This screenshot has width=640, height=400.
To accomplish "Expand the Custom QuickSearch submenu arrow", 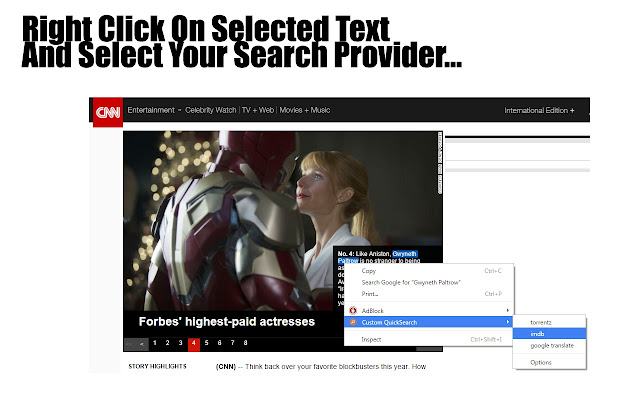I will (507, 322).
